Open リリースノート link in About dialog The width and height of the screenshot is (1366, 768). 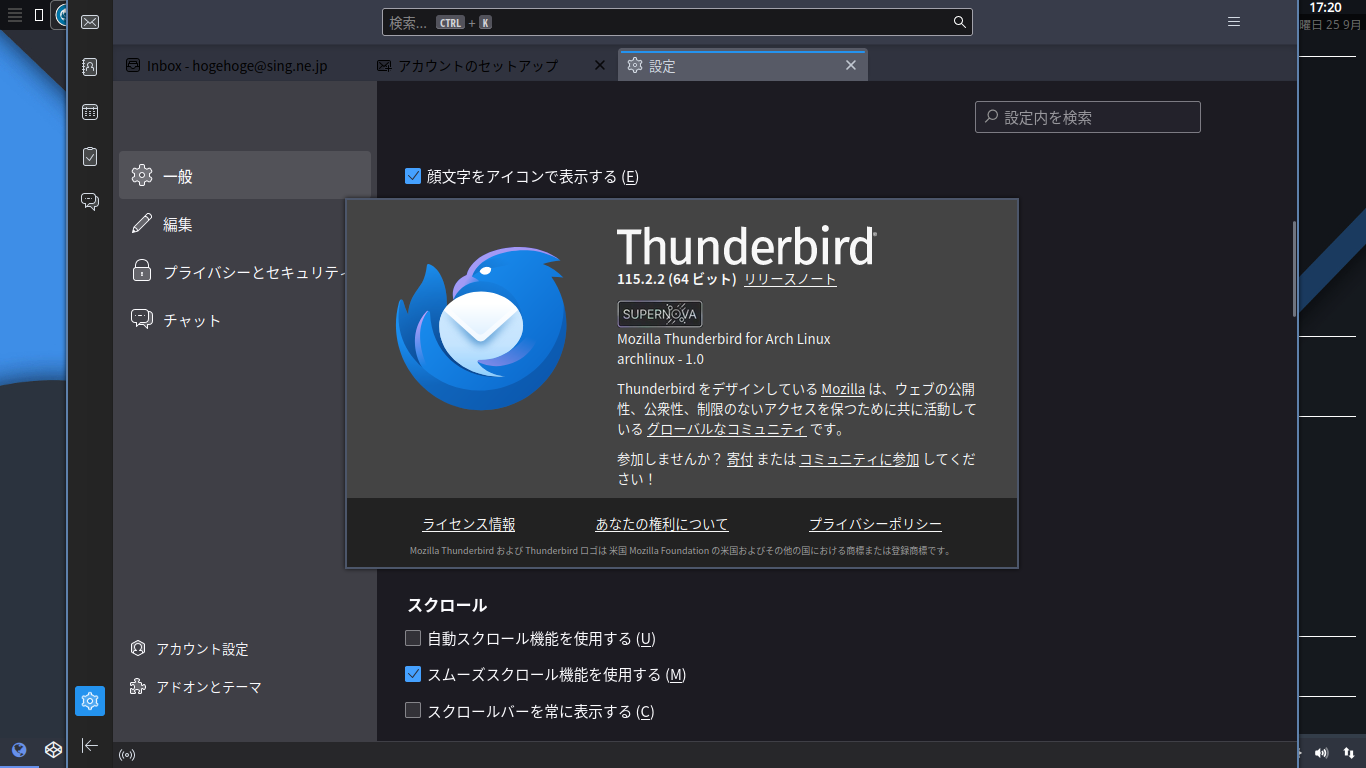790,280
